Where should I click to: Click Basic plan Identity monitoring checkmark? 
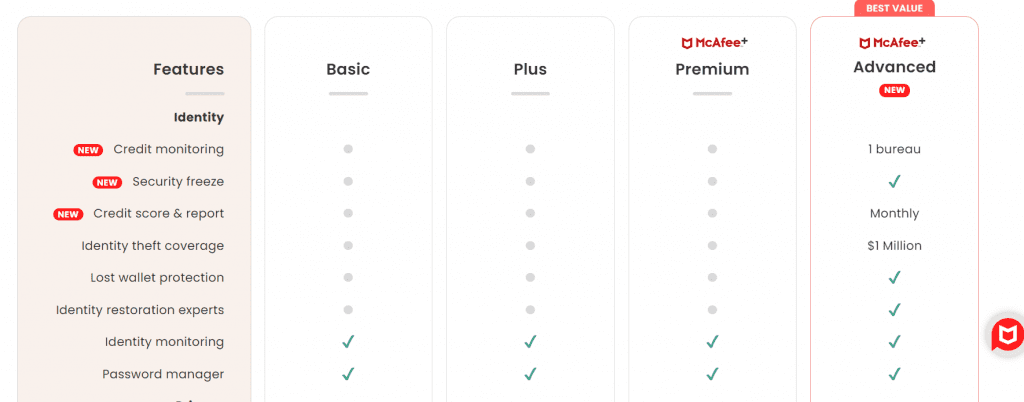point(348,342)
